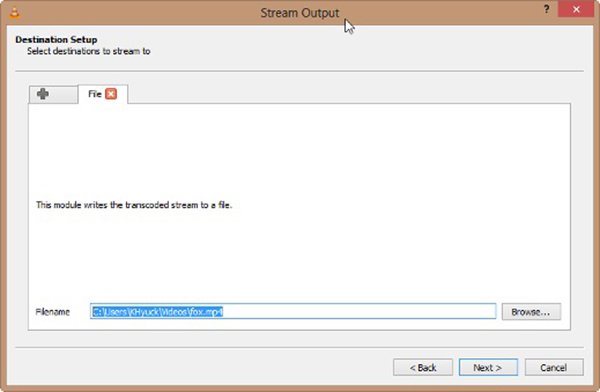Close the File tab with red X
The height and width of the screenshot is (392, 600).
coord(111,94)
